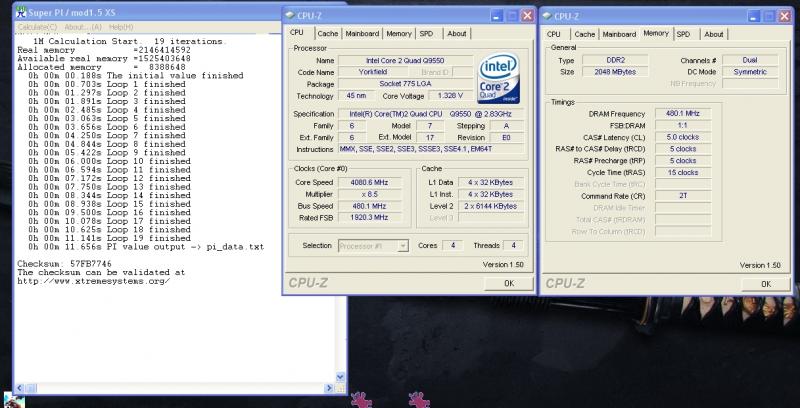Click OK in the right CPU-Z window

(766, 284)
